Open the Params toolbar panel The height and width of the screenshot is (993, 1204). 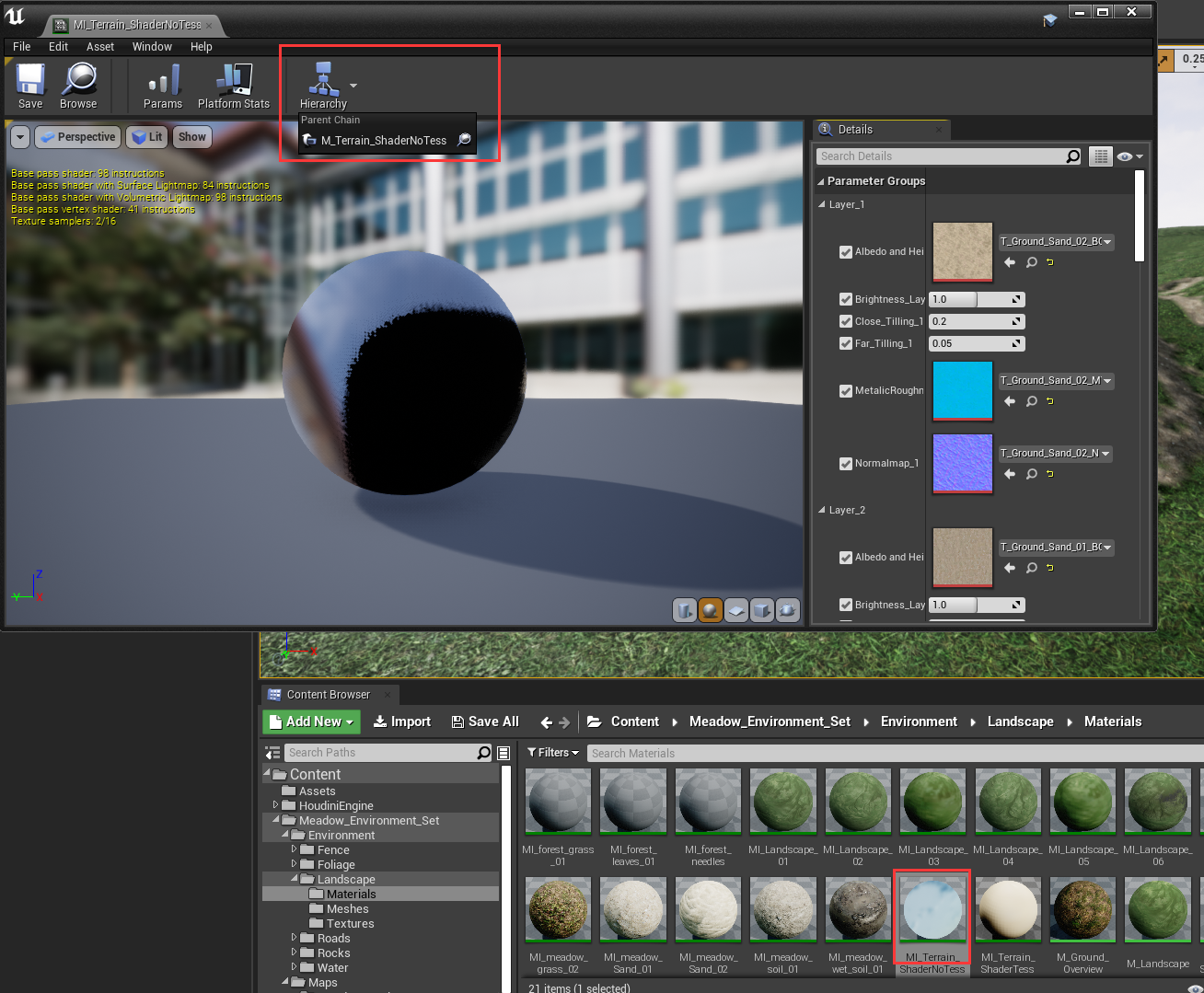(162, 85)
